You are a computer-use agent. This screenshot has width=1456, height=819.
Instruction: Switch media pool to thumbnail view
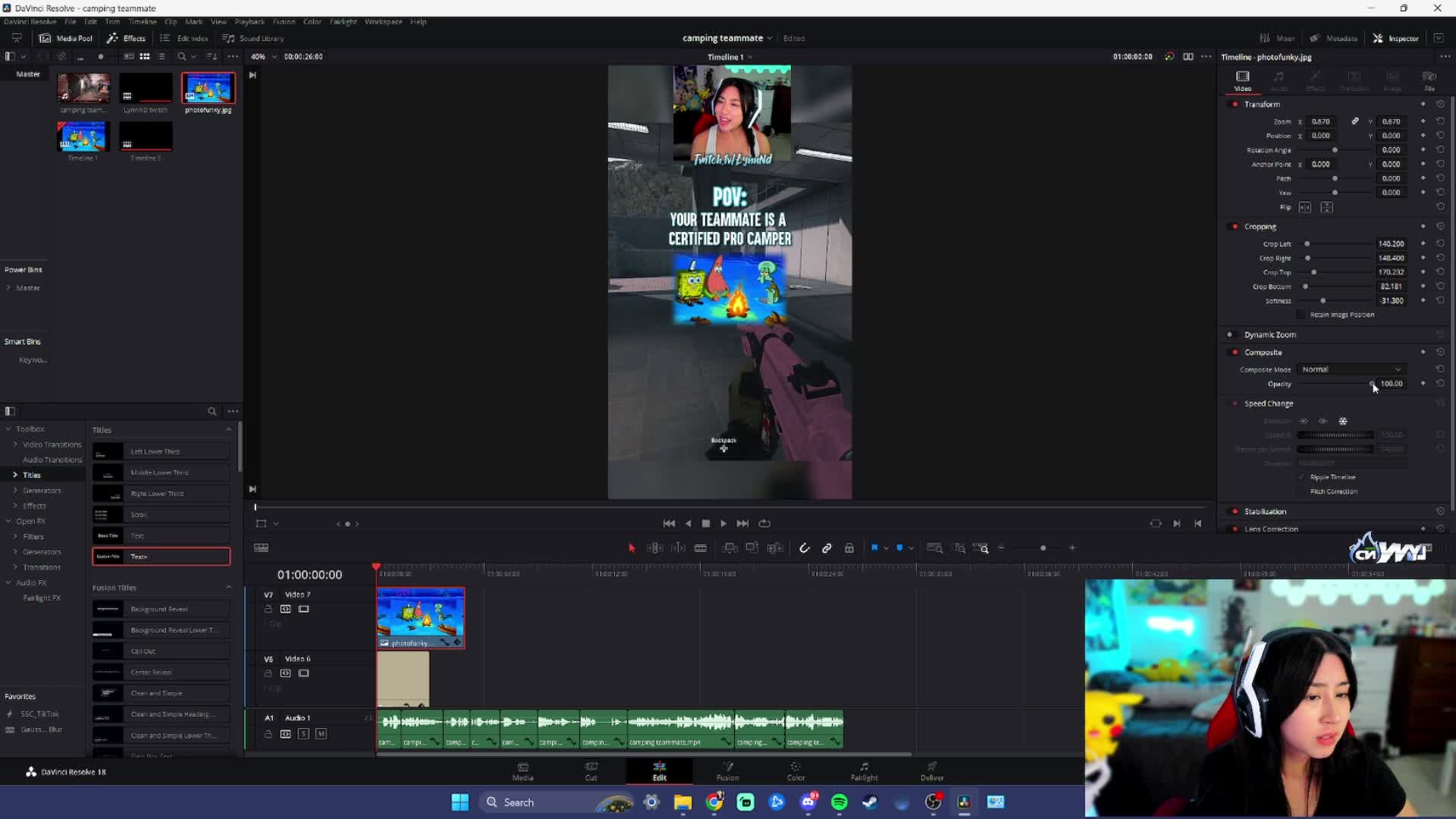coord(145,56)
